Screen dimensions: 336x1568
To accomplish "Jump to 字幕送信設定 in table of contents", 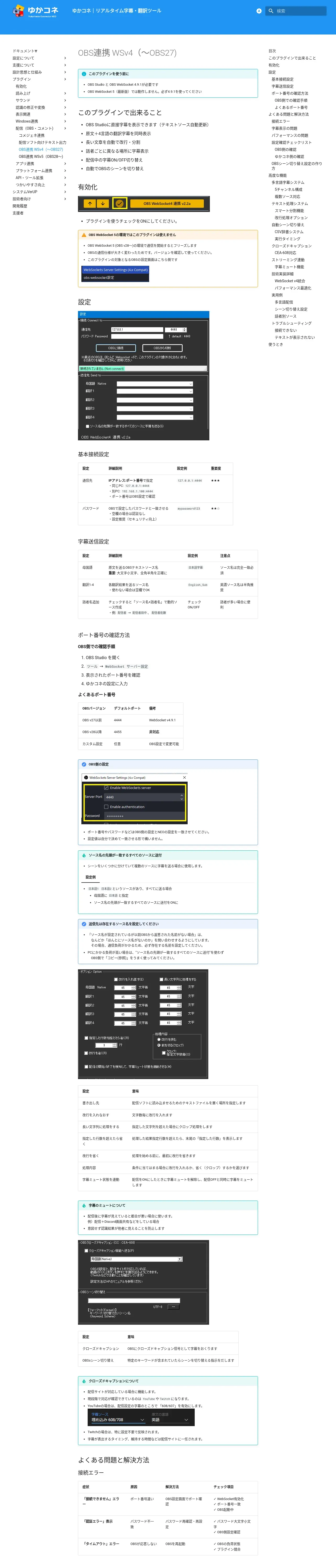I will (x=282, y=87).
